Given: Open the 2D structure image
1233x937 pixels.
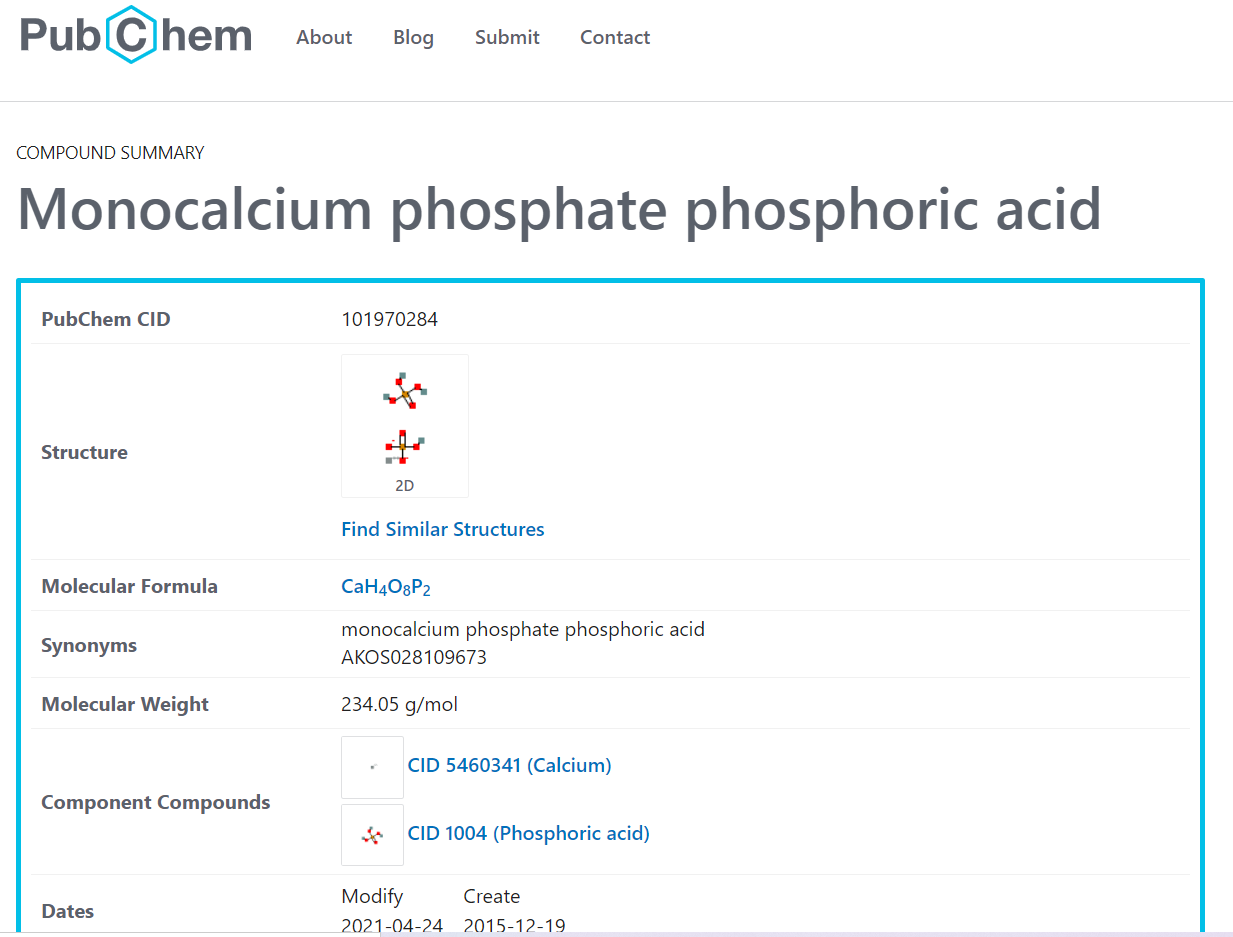Looking at the screenshot, I should [x=405, y=425].
